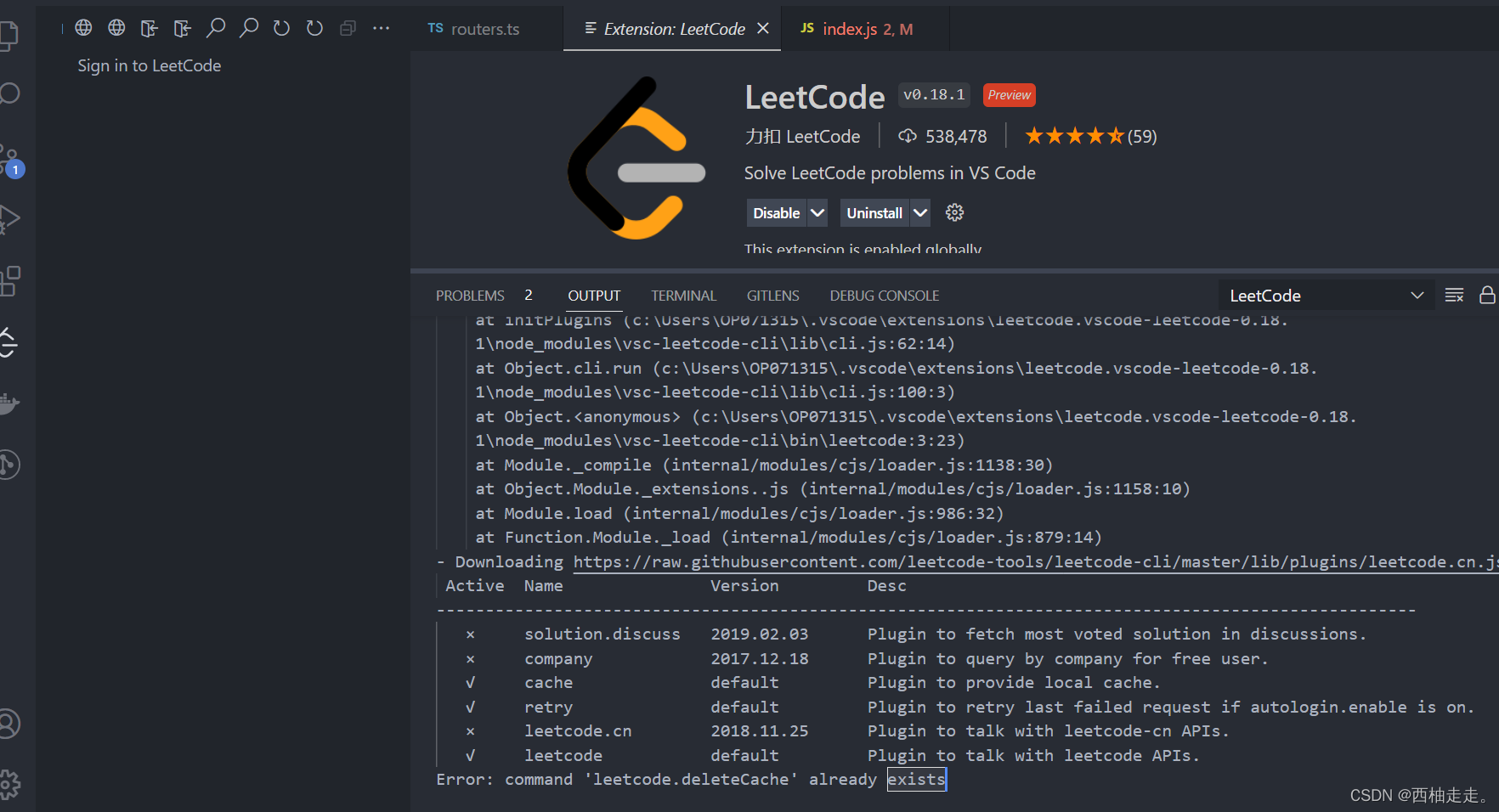The width and height of the screenshot is (1499, 812).
Task: Click the 'Active' column header
Action: [475, 586]
